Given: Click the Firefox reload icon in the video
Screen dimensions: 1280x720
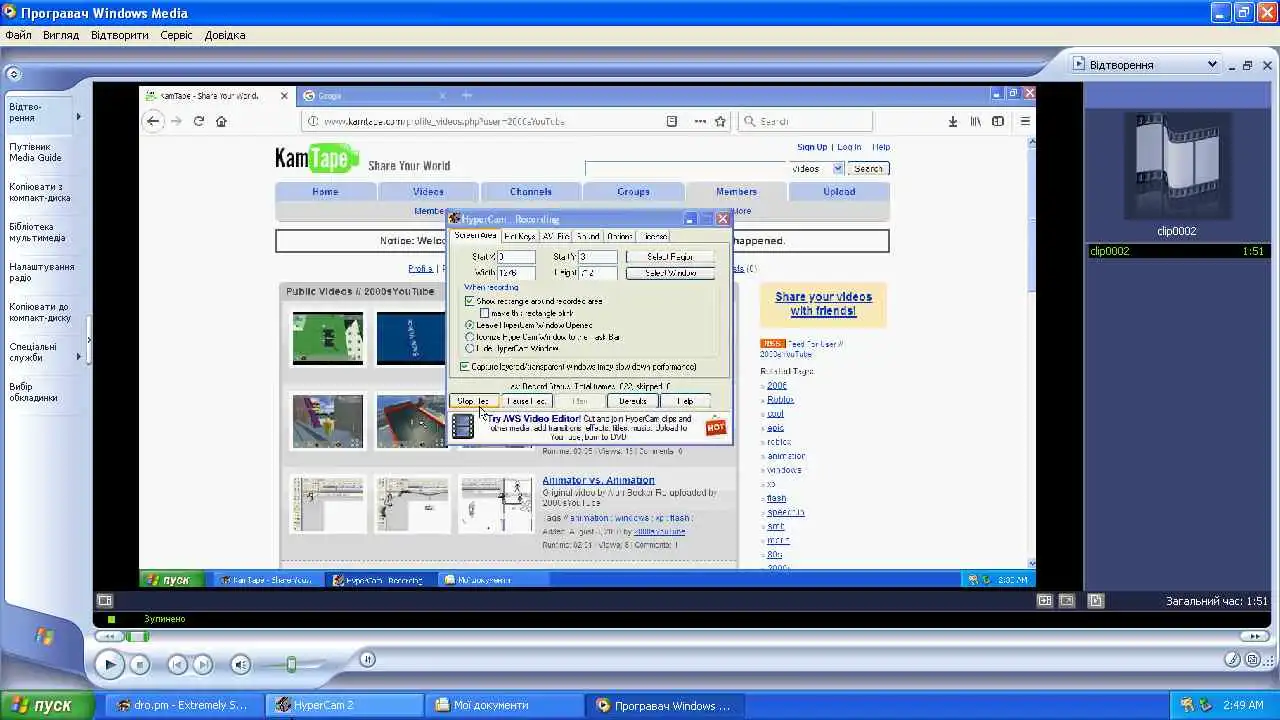Looking at the screenshot, I should pos(199,121).
